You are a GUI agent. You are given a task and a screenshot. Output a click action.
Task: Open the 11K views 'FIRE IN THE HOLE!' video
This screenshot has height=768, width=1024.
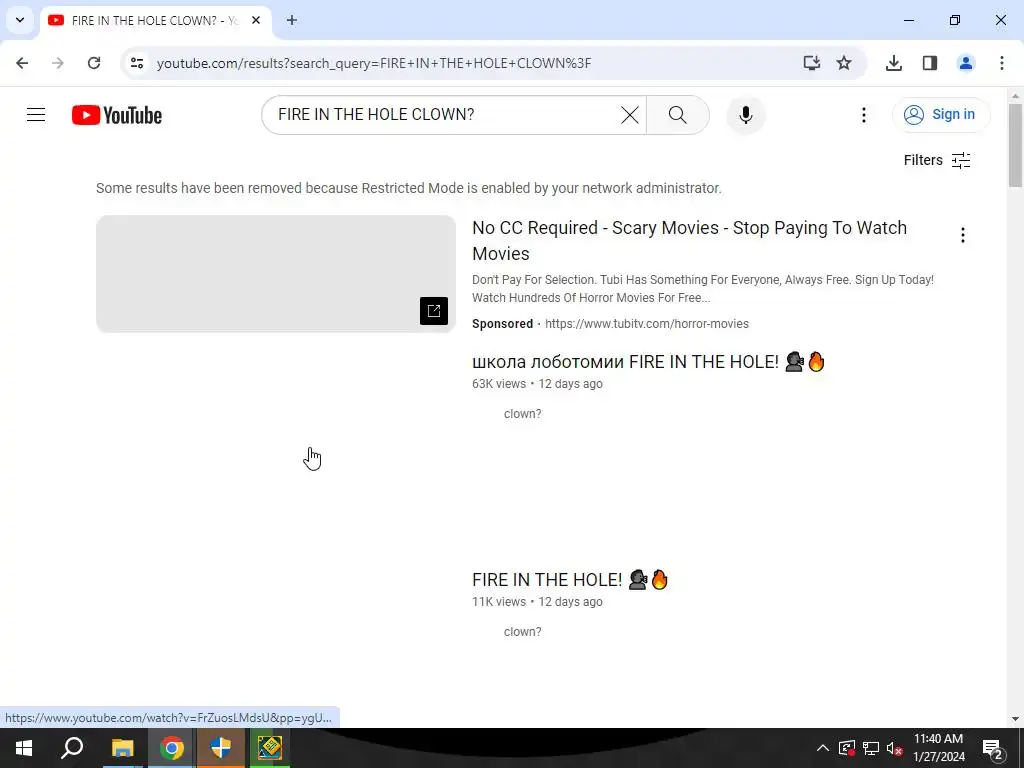570,580
